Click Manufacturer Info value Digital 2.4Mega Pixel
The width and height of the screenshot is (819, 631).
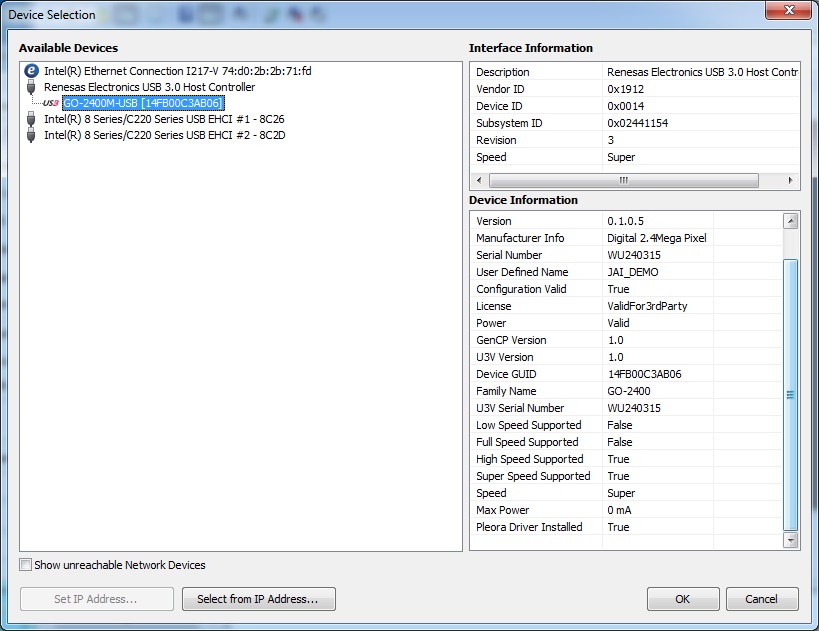tap(657, 238)
